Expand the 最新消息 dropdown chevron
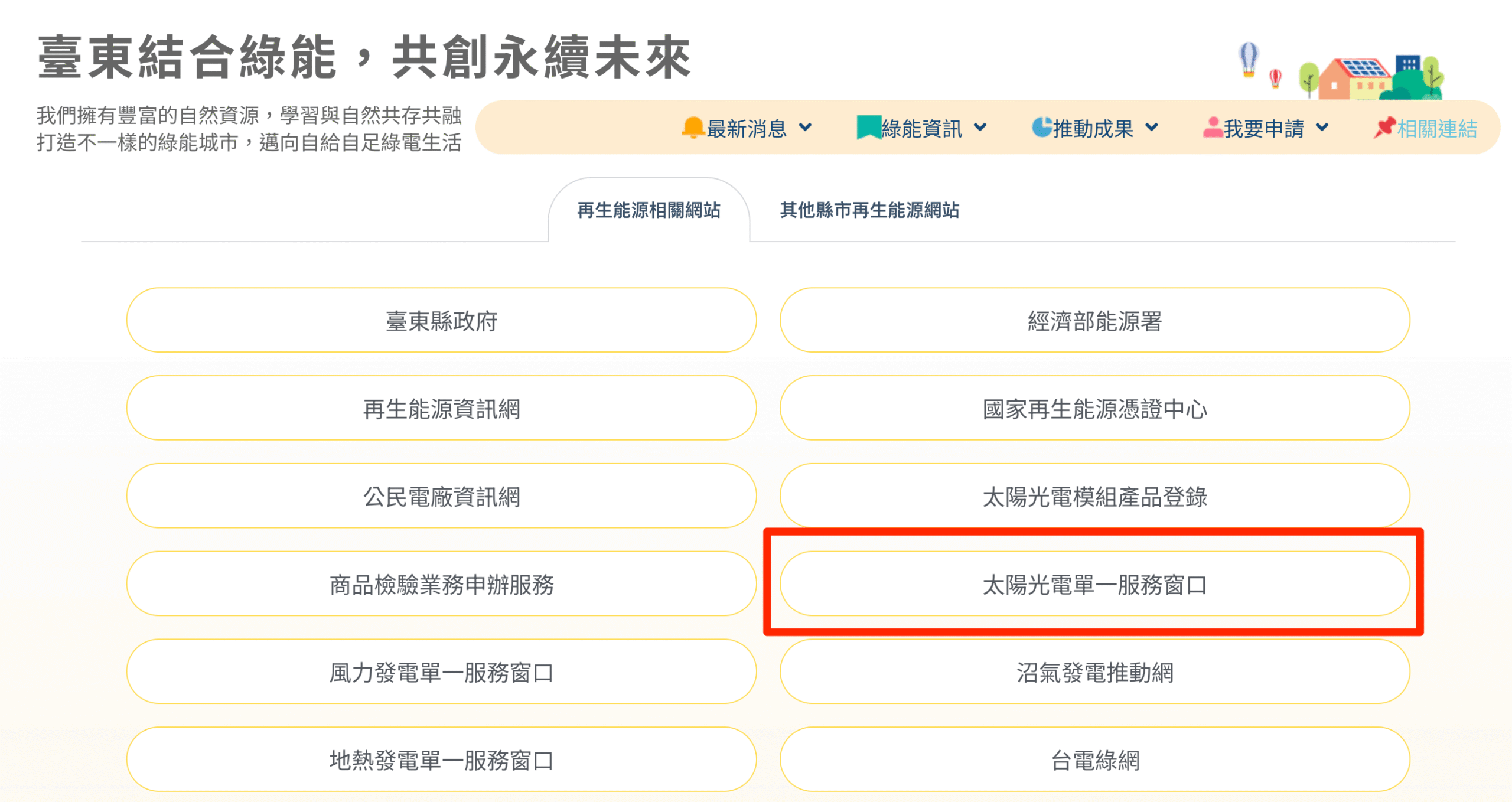 point(805,127)
